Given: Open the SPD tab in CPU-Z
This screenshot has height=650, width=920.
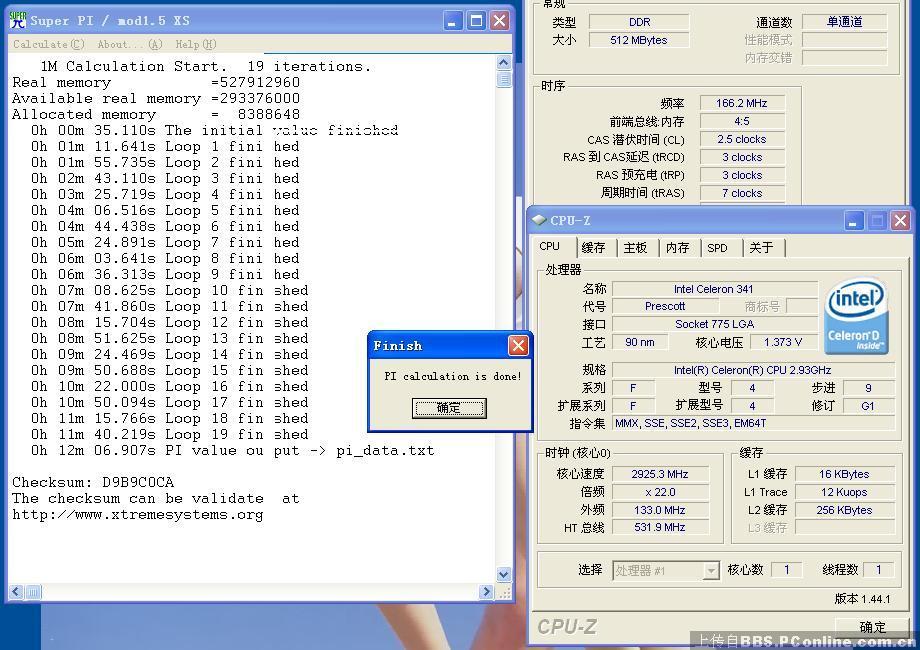Looking at the screenshot, I should (x=717, y=248).
